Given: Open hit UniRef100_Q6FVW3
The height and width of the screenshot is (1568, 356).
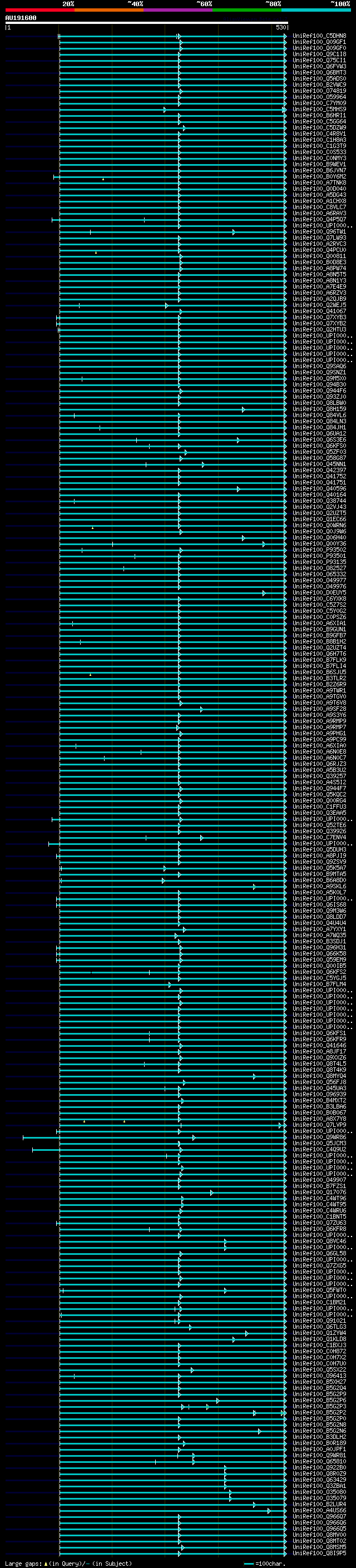Looking at the screenshot, I should pos(319,66).
